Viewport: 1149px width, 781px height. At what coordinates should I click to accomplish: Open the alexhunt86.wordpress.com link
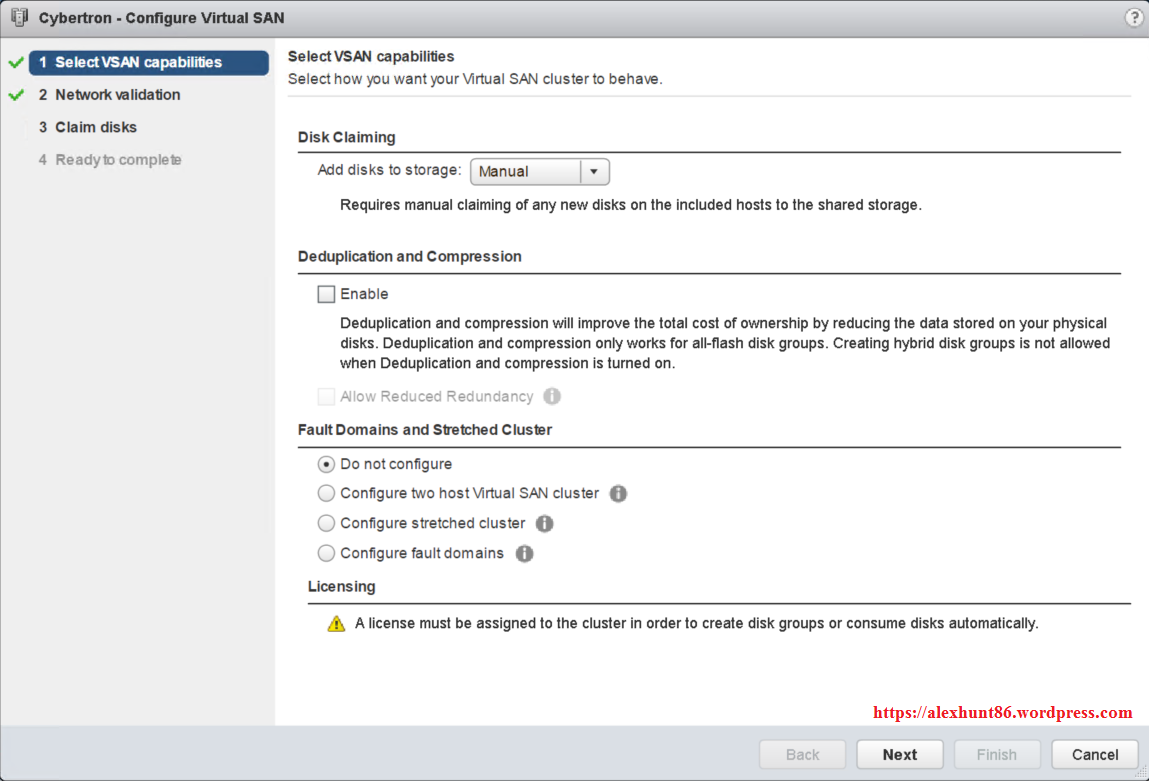click(x=1001, y=712)
